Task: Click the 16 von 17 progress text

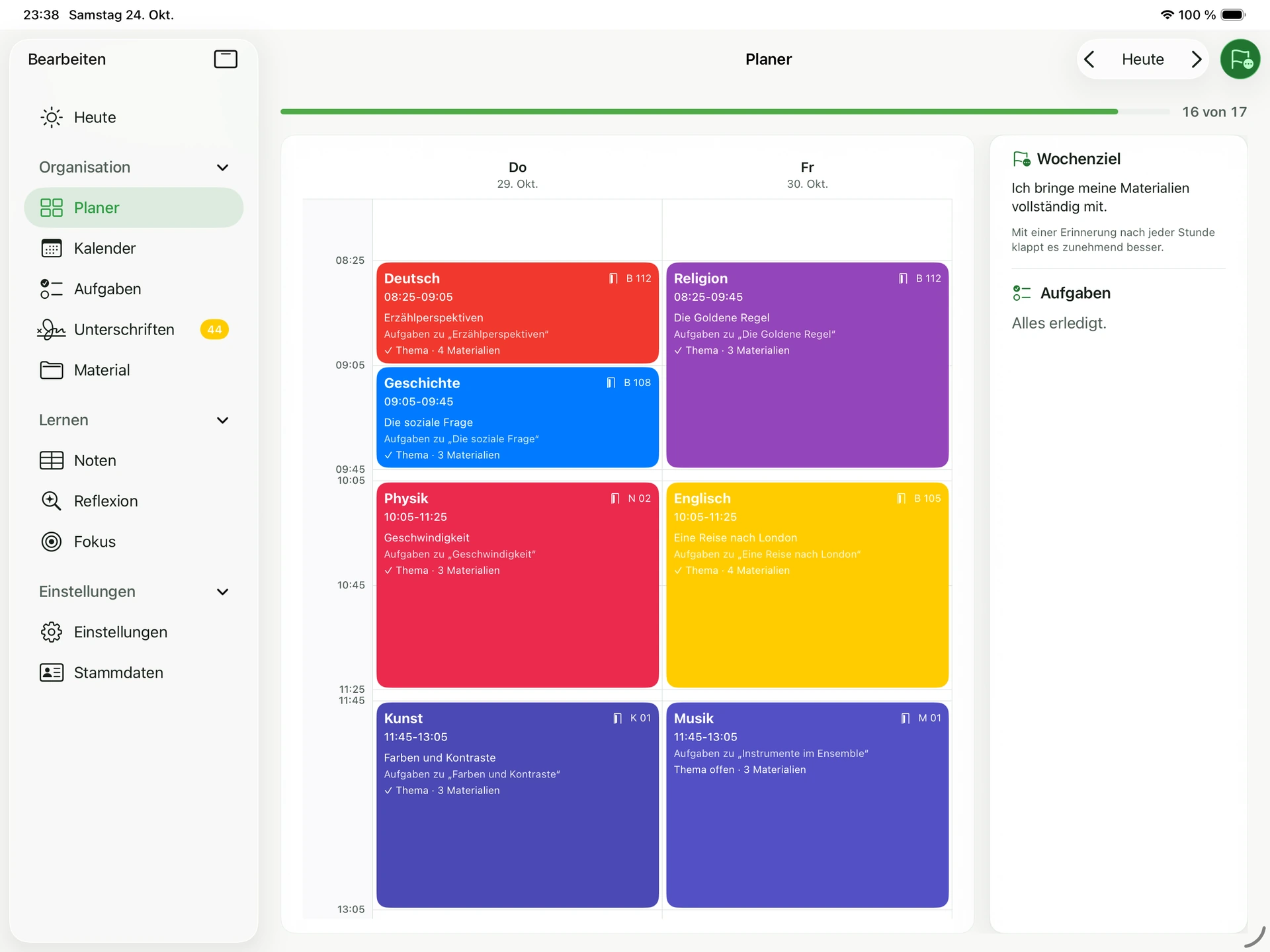Action: [x=1214, y=112]
